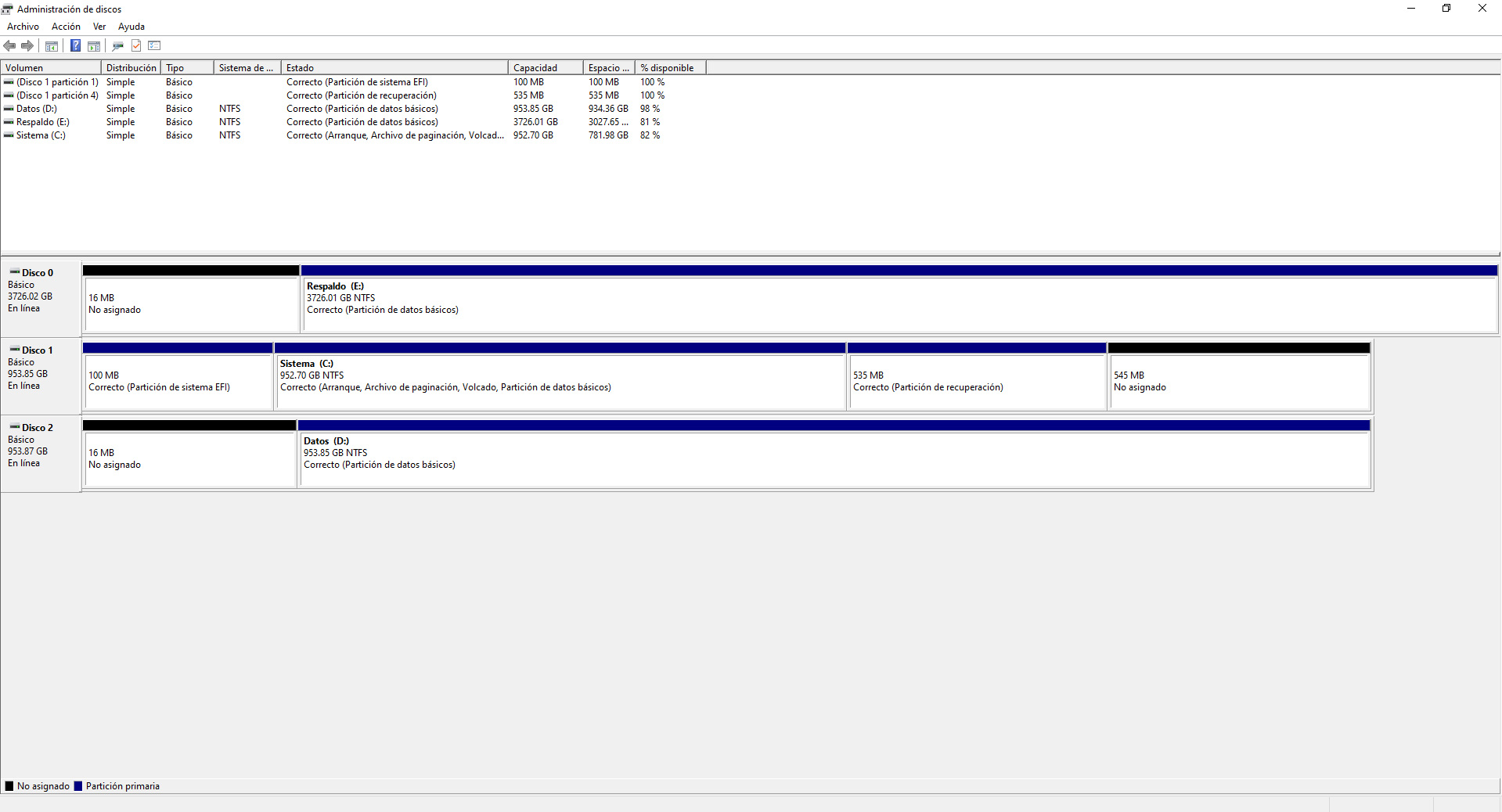
Task: Select the Respaldo (E:) partition block
Action: (x=899, y=299)
